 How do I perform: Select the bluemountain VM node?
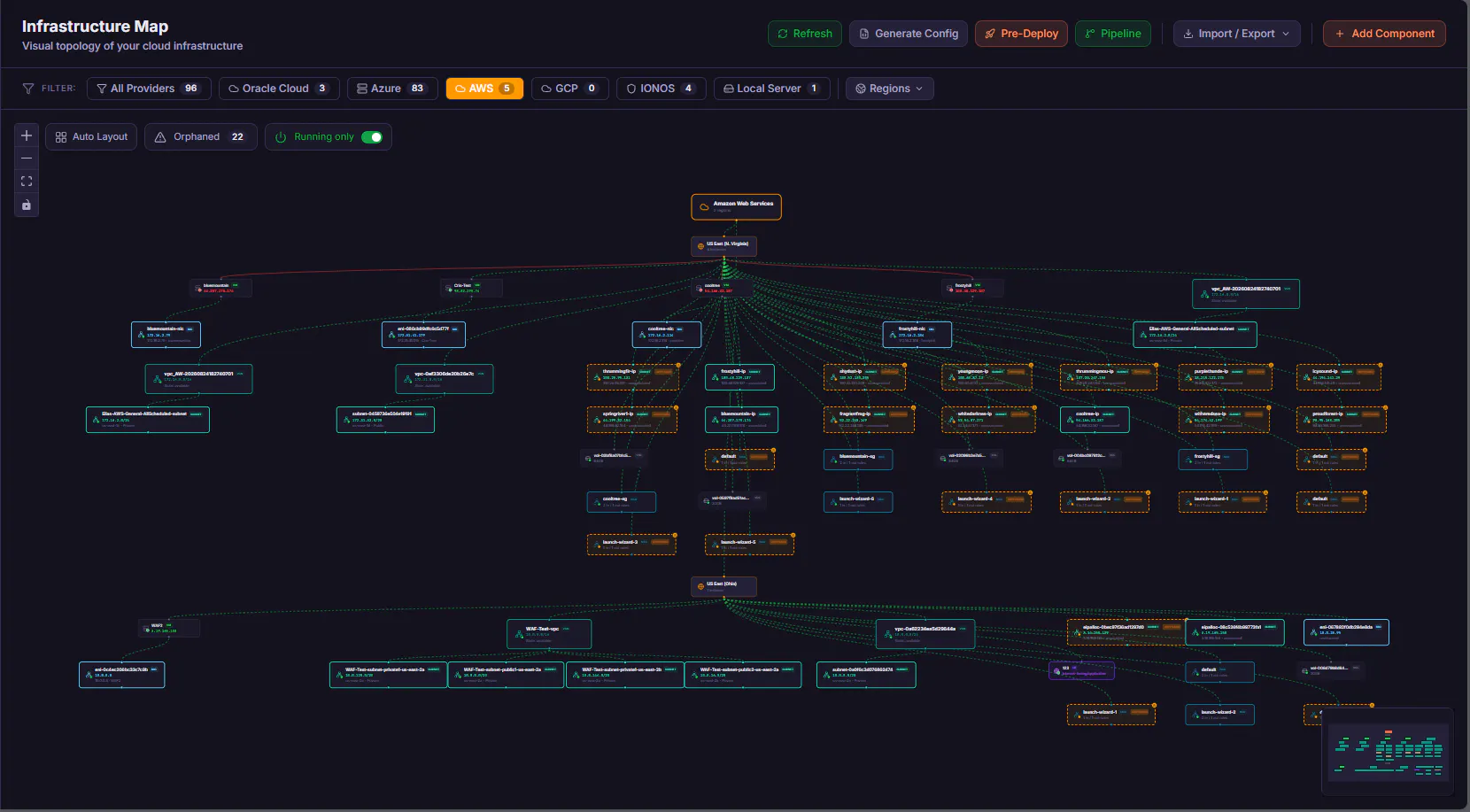[x=221, y=288]
